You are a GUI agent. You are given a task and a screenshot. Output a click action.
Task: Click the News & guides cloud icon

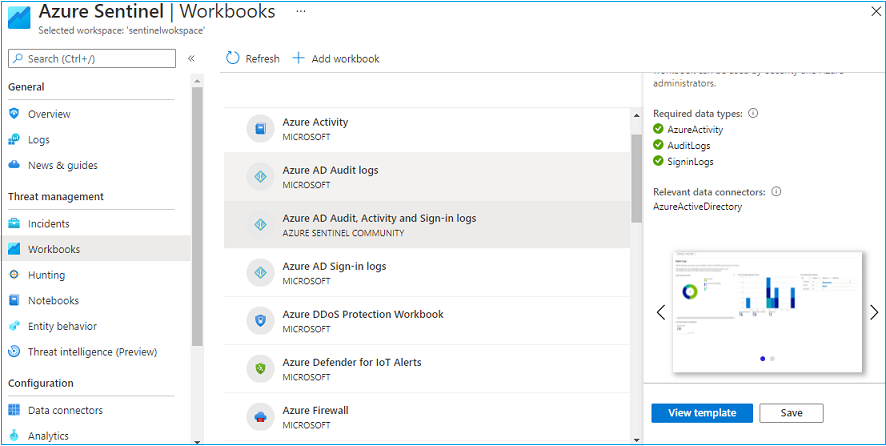click(x=14, y=165)
